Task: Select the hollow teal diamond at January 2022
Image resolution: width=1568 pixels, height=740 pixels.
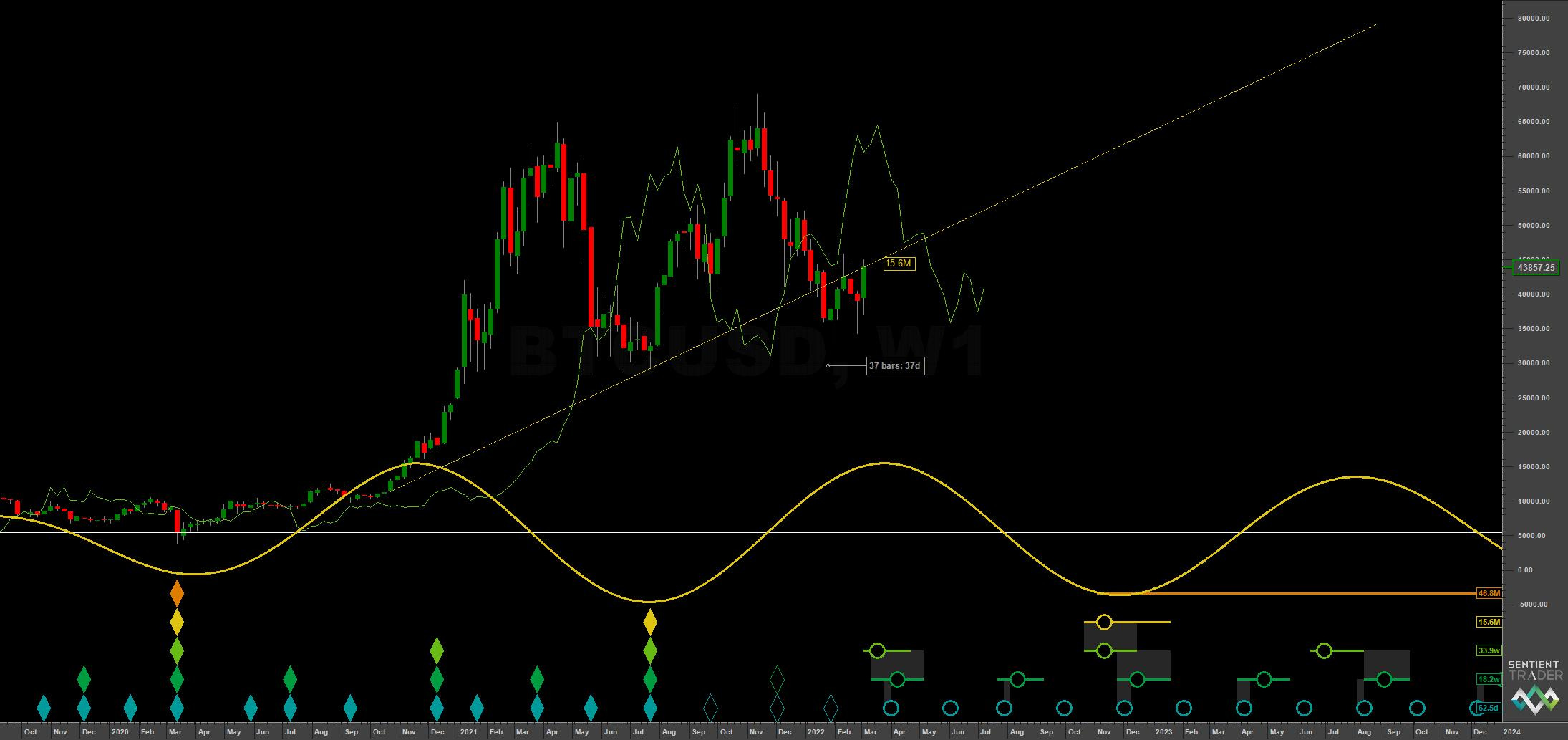Action: (x=831, y=708)
